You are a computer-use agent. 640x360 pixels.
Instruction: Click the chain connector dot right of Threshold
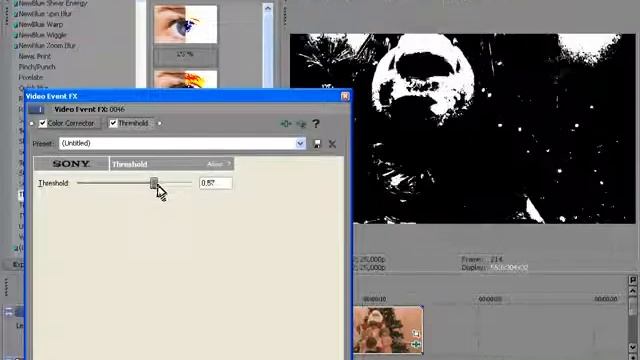(x=159, y=123)
